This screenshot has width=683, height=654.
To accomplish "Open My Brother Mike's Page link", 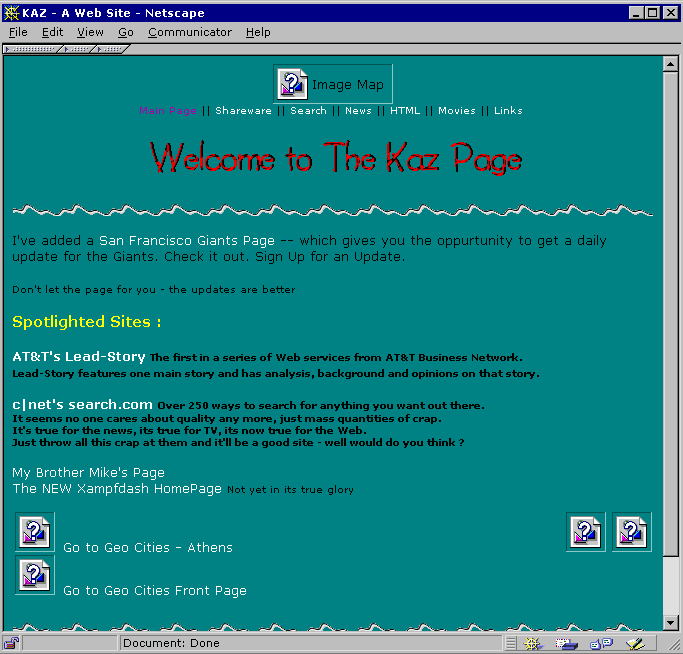I will click(x=88, y=472).
